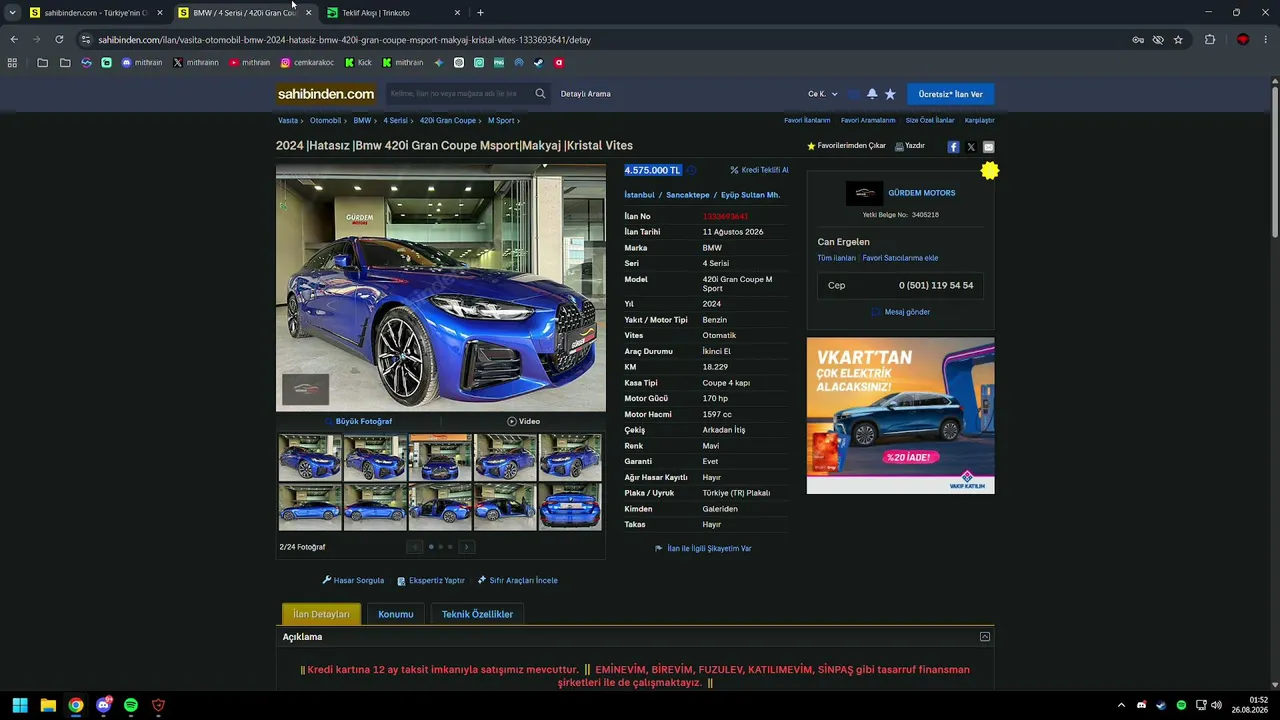Open Büyük Fotoğraf view
Screen dimensions: 1280x720
click(x=359, y=421)
